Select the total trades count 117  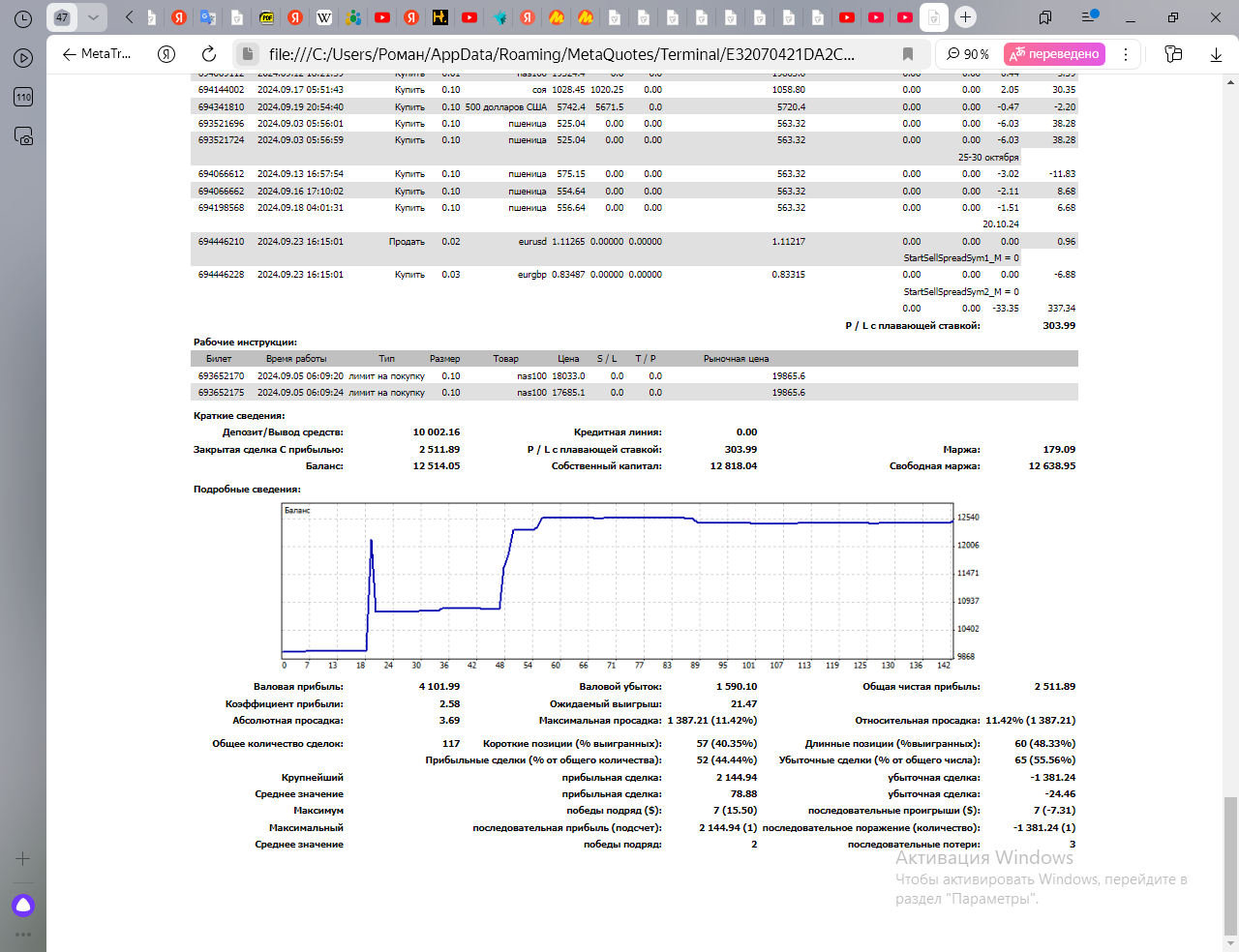pyautogui.click(x=451, y=744)
